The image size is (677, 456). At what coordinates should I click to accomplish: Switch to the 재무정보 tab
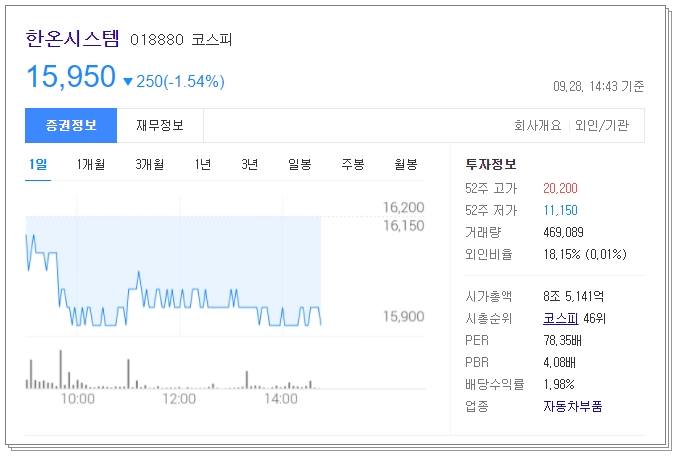coord(160,125)
